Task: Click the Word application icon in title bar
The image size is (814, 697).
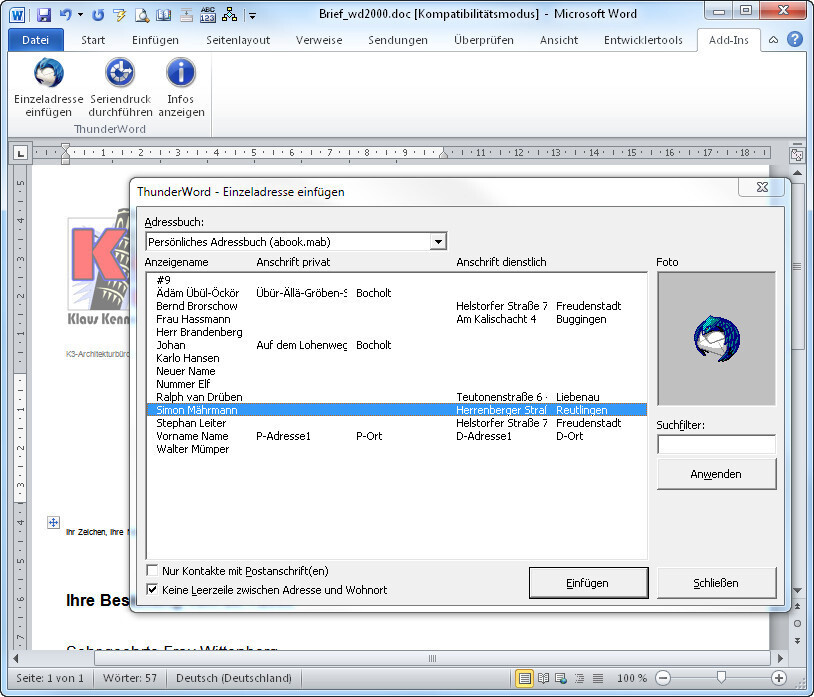Action: [x=17, y=15]
